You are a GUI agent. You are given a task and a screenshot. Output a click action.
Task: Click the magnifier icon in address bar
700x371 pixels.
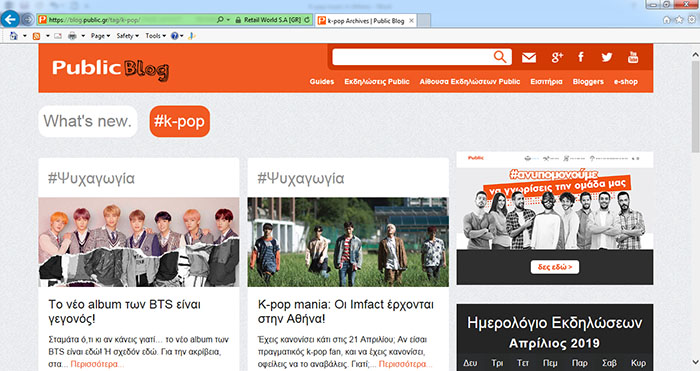coord(220,20)
